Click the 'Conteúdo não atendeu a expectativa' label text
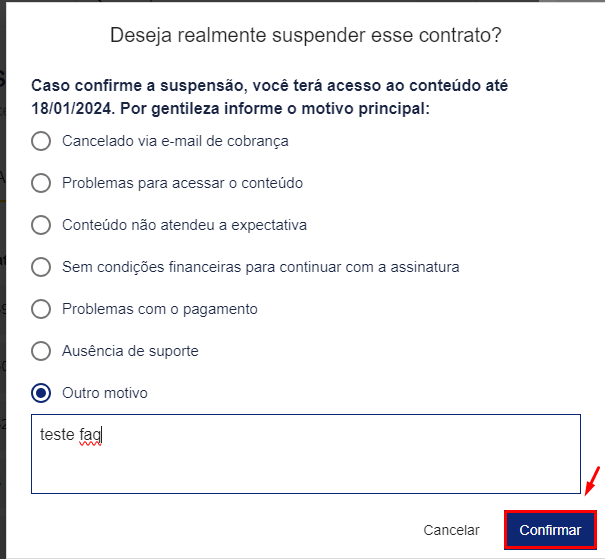This screenshot has height=559, width=605. pyautogui.click(x=184, y=225)
